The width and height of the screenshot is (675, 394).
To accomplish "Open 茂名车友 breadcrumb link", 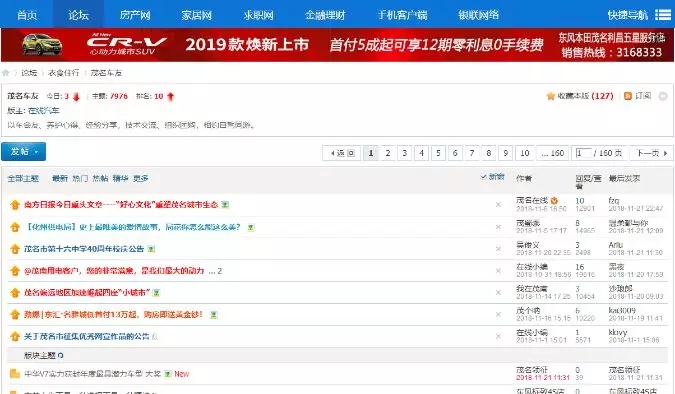I will (106, 73).
